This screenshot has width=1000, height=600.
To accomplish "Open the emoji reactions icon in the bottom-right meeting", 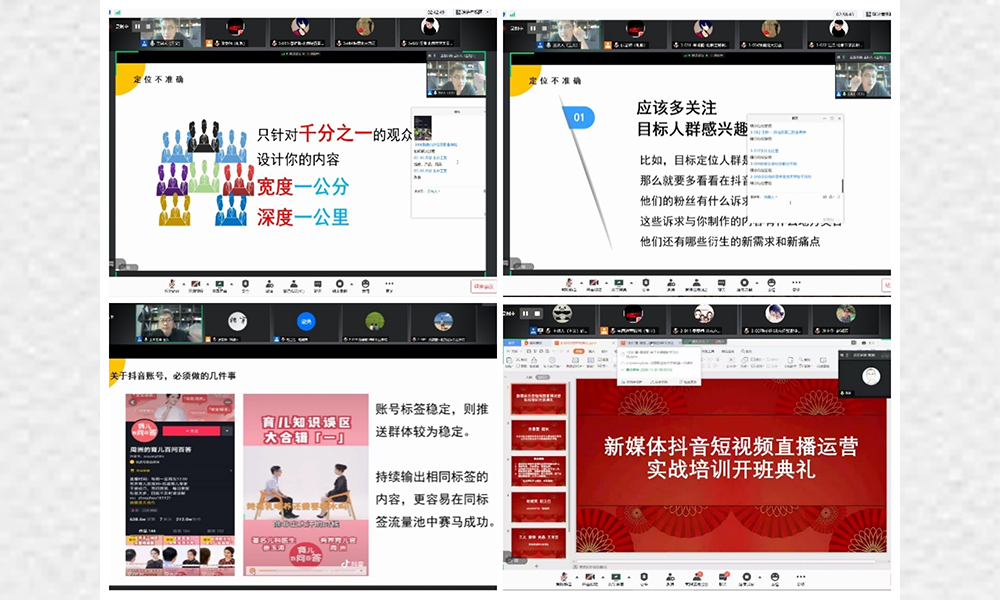I will tap(775, 577).
